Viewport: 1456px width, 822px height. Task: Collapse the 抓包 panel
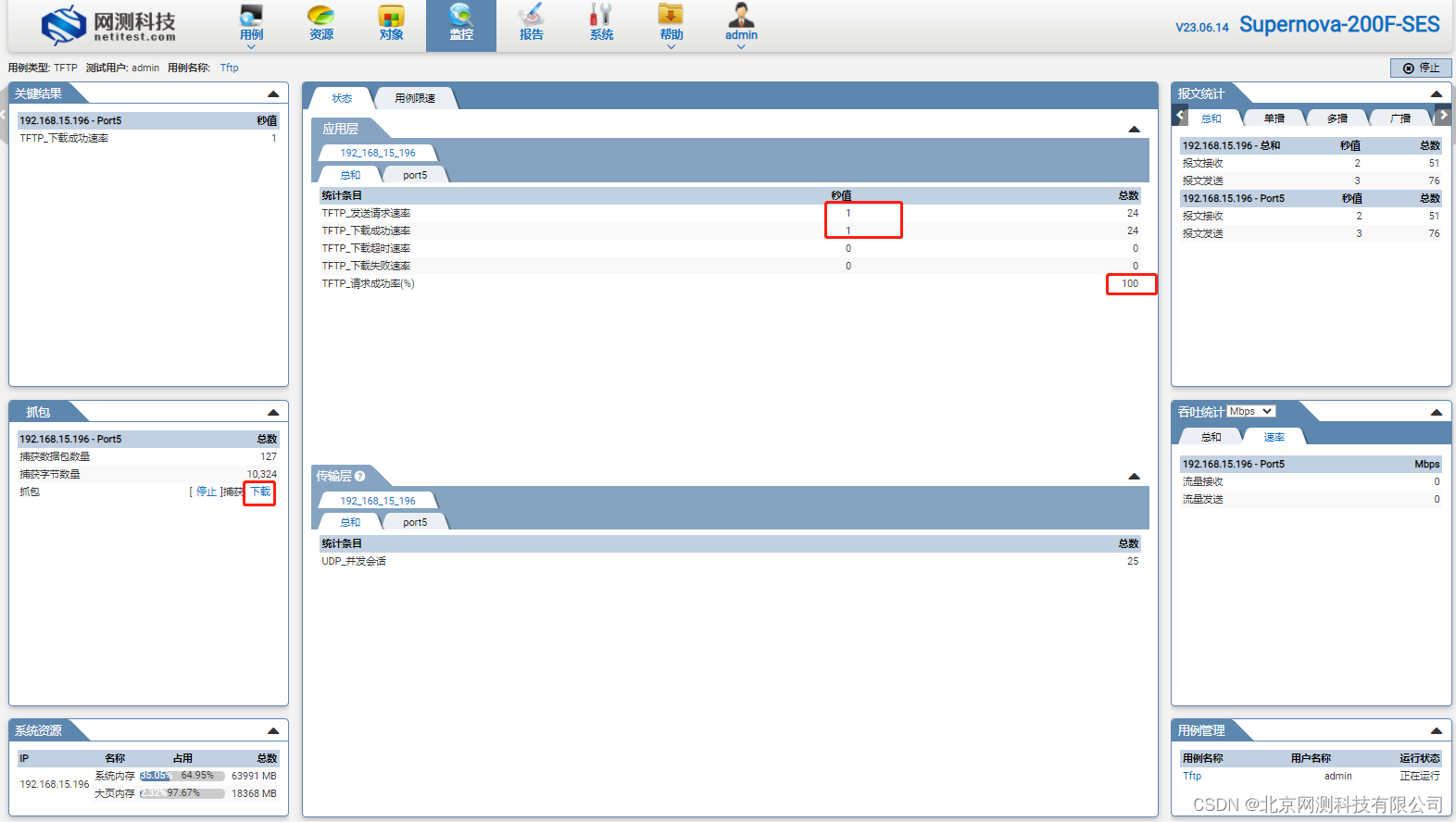[273, 412]
